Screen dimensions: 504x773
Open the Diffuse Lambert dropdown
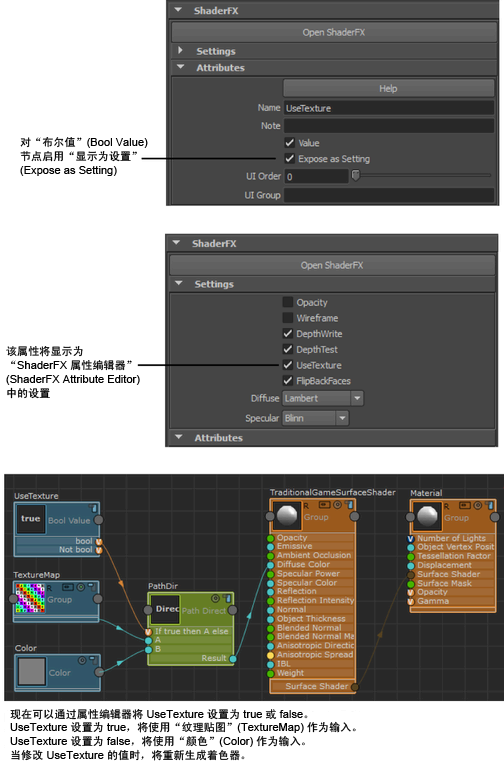coord(323,398)
